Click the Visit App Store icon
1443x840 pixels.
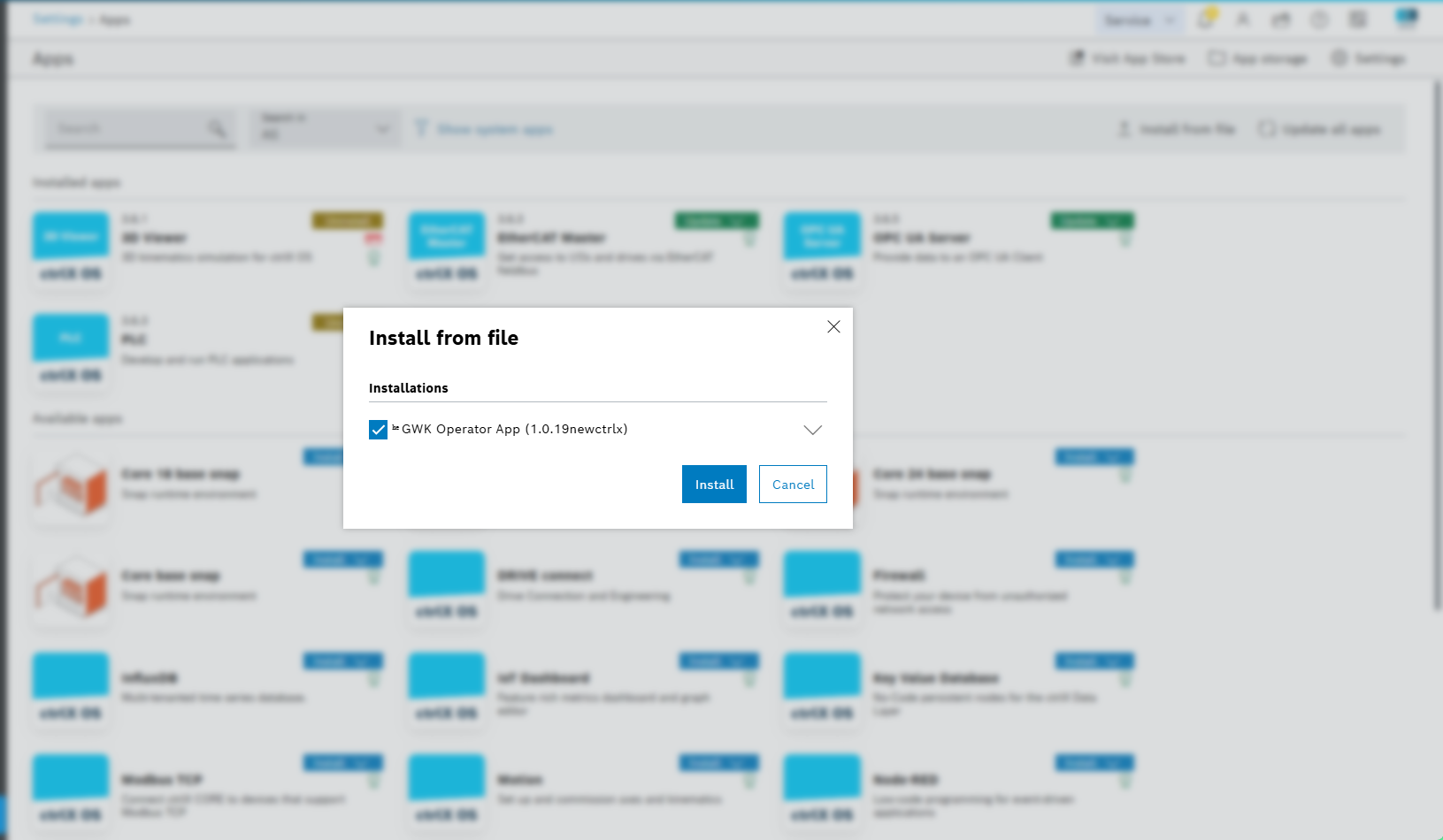click(x=1077, y=58)
